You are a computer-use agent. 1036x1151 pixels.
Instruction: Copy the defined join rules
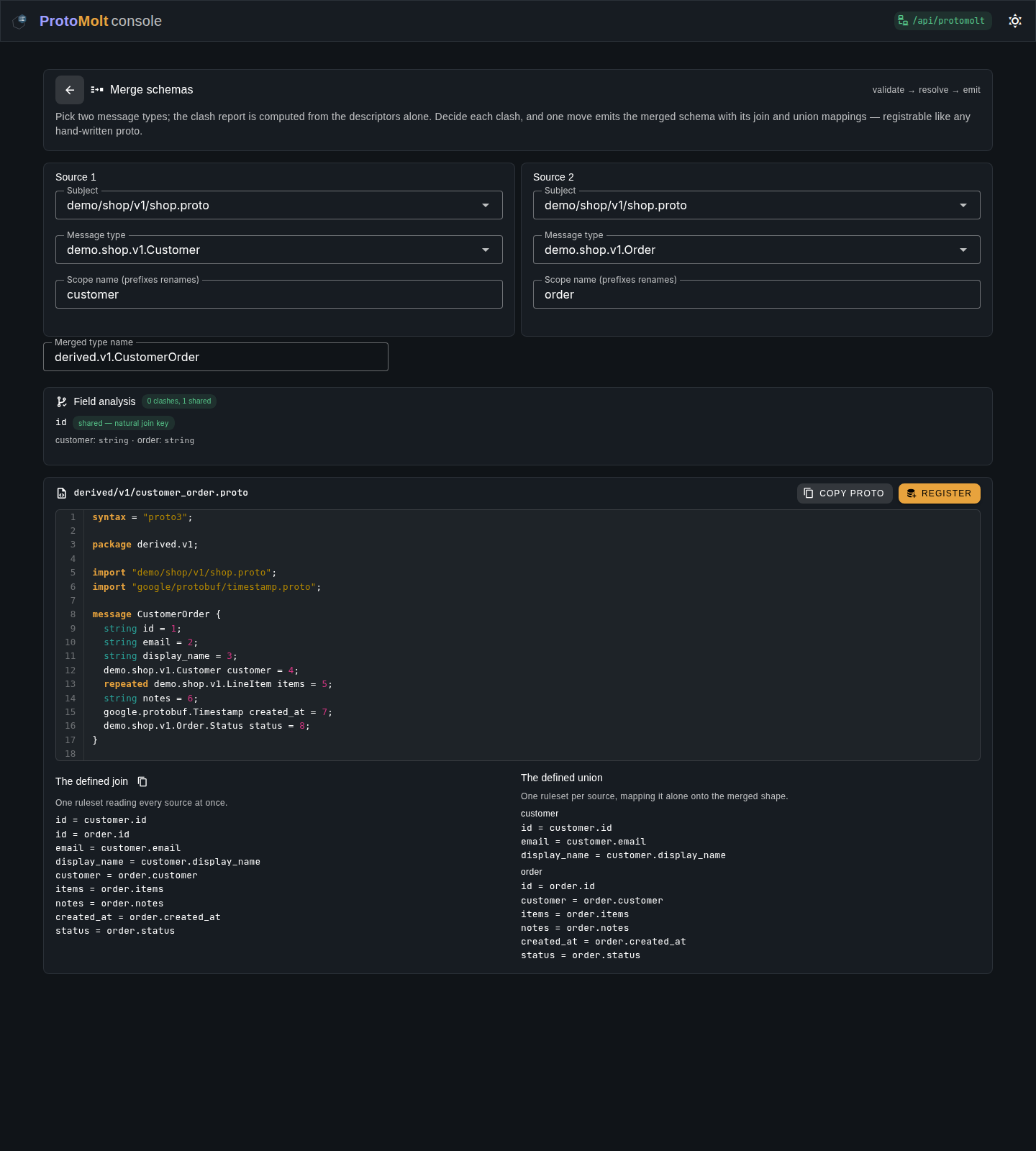142,782
